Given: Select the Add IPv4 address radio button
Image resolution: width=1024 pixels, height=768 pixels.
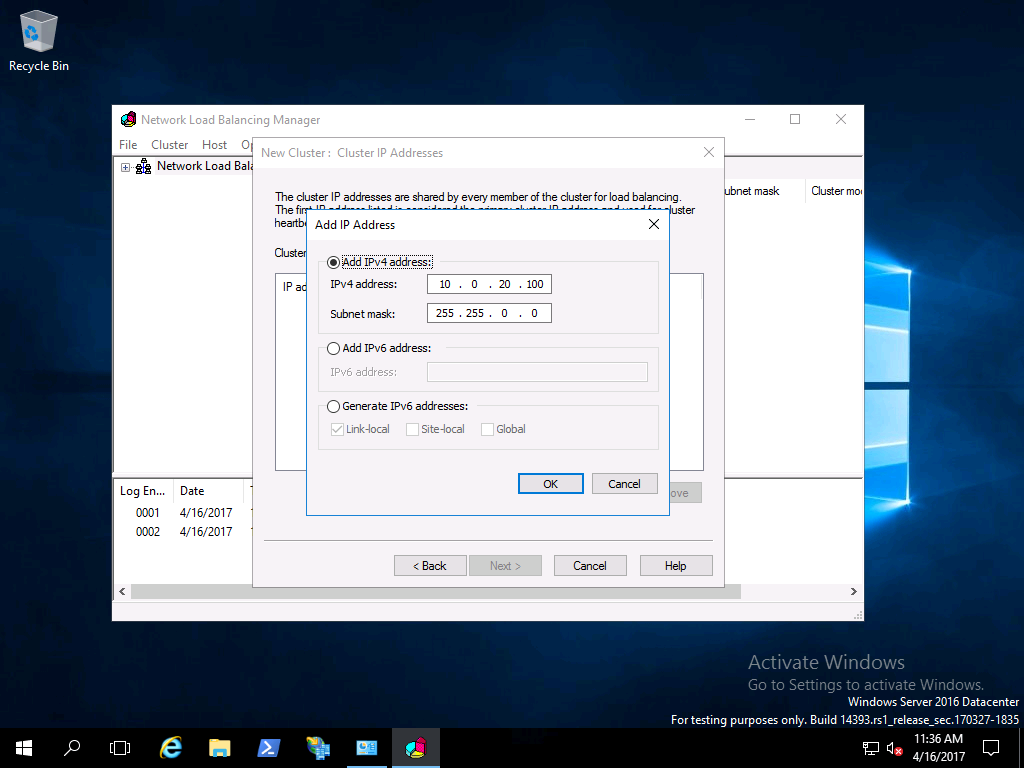Looking at the screenshot, I should (x=334, y=262).
